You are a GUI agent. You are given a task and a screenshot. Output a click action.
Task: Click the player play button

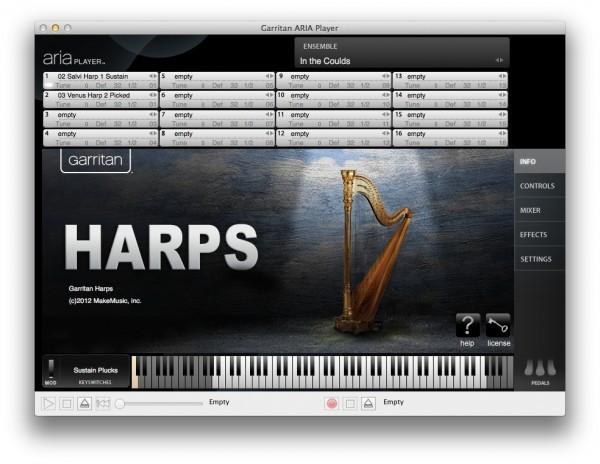click(x=49, y=403)
